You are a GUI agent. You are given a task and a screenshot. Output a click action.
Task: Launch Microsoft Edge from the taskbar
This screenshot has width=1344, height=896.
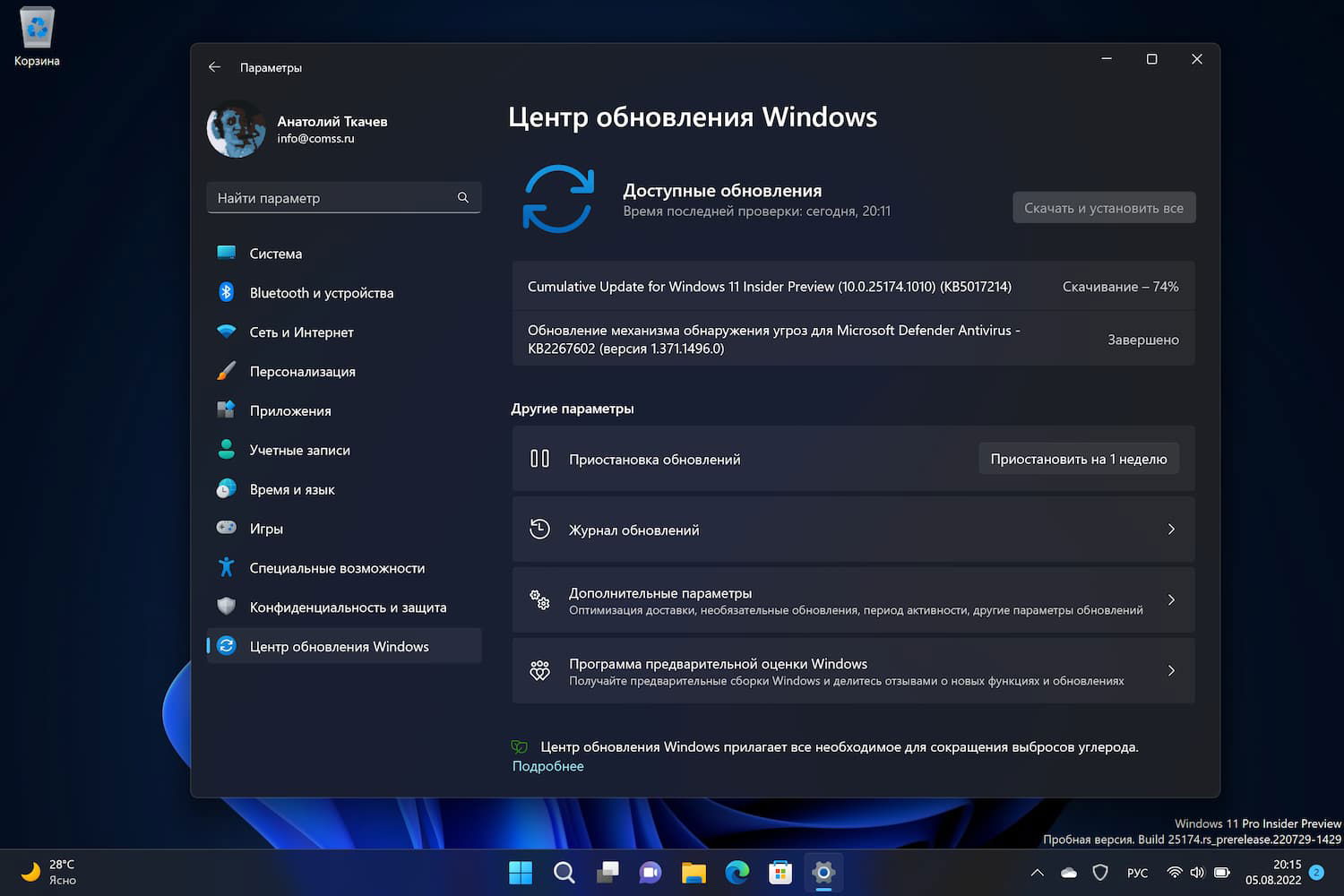tap(737, 872)
